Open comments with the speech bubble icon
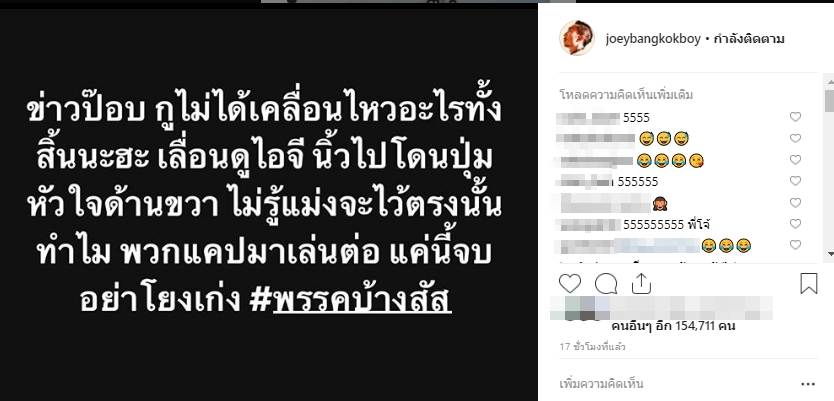834x401 pixels. coord(606,283)
